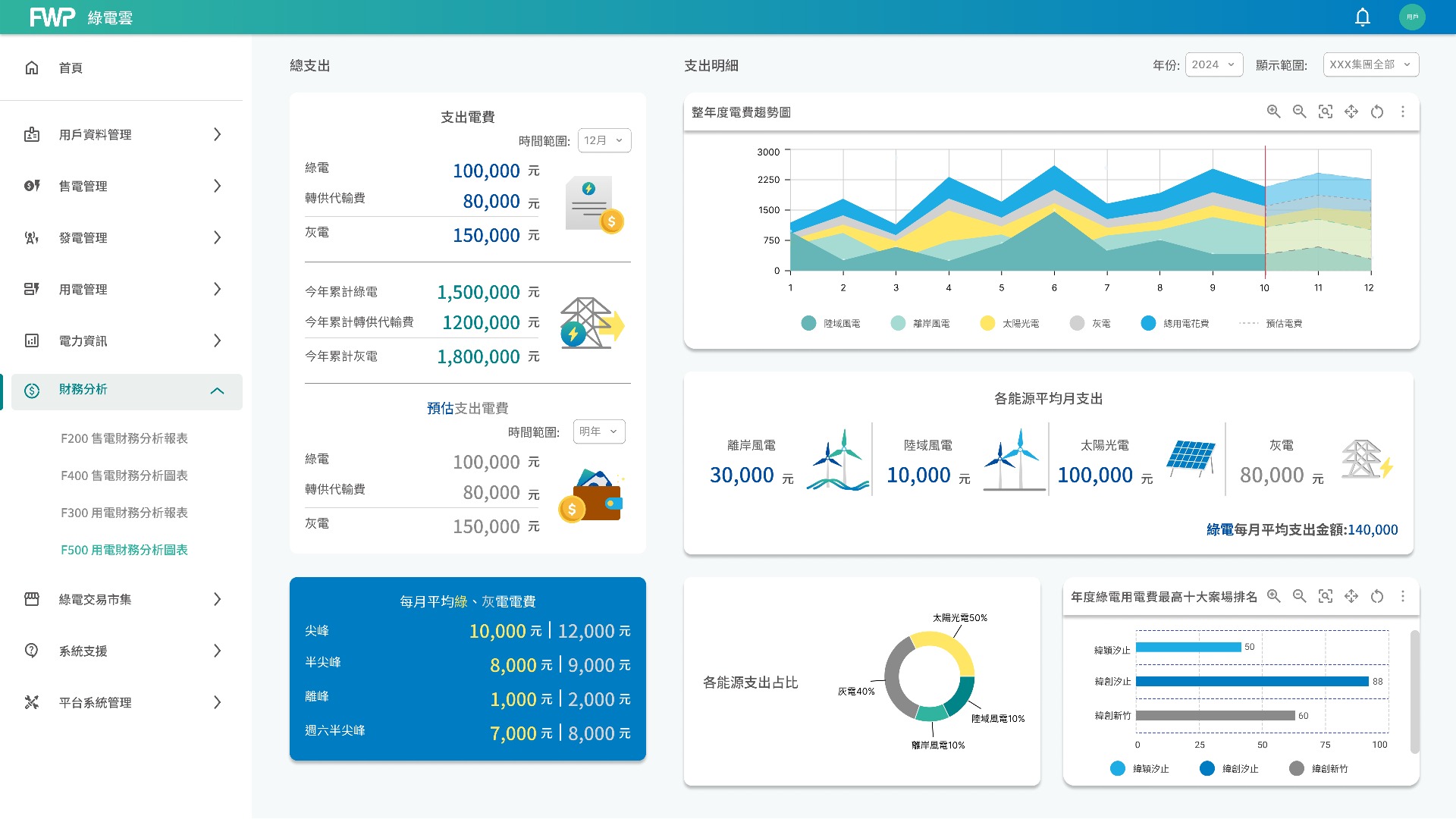Click the notification bell icon
This screenshot has width=1456, height=819.
tap(1363, 17)
